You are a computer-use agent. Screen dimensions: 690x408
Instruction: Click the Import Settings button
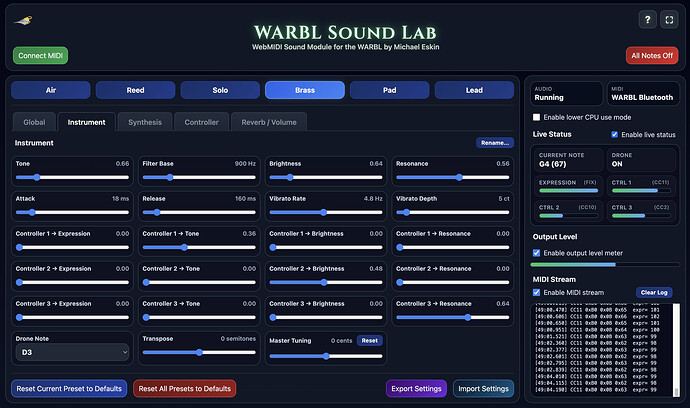tap(483, 389)
